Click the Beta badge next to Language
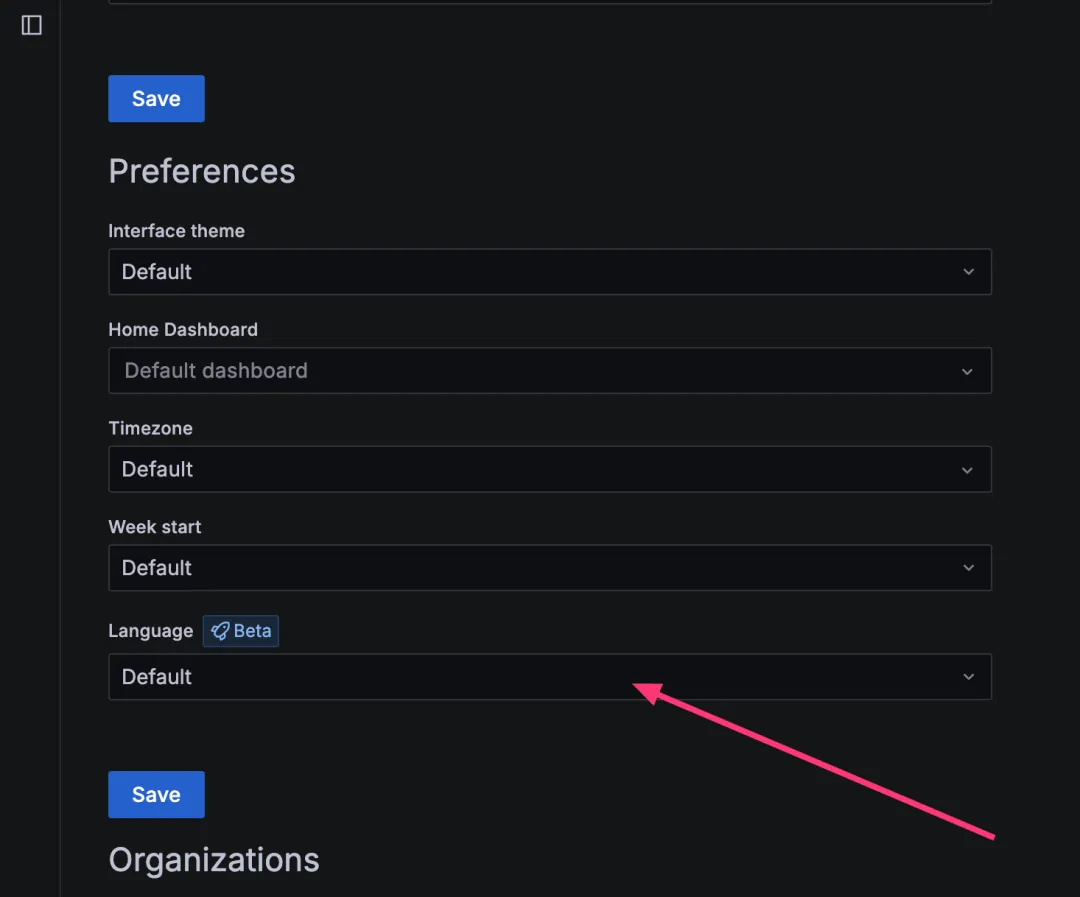This screenshot has width=1080, height=897. click(x=241, y=631)
